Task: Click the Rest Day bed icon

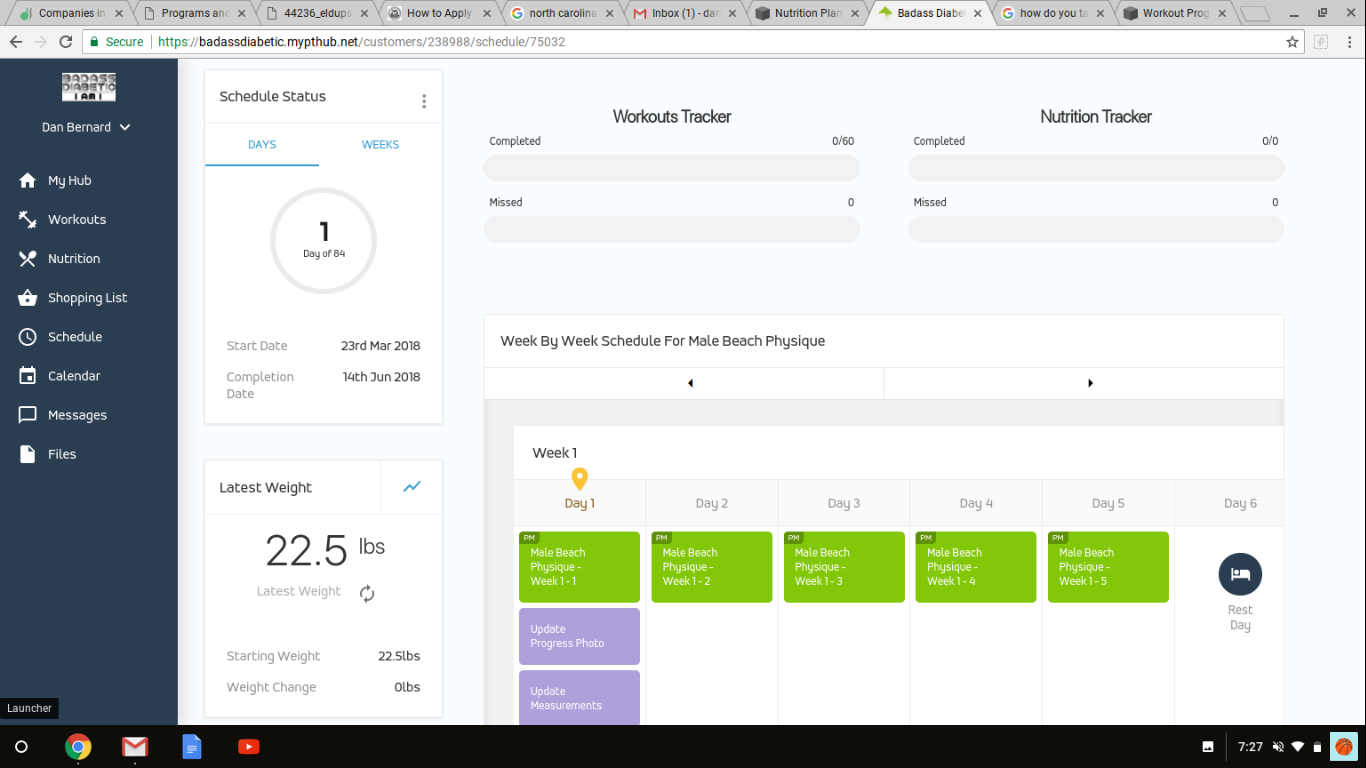Action: click(x=1240, y=574)
